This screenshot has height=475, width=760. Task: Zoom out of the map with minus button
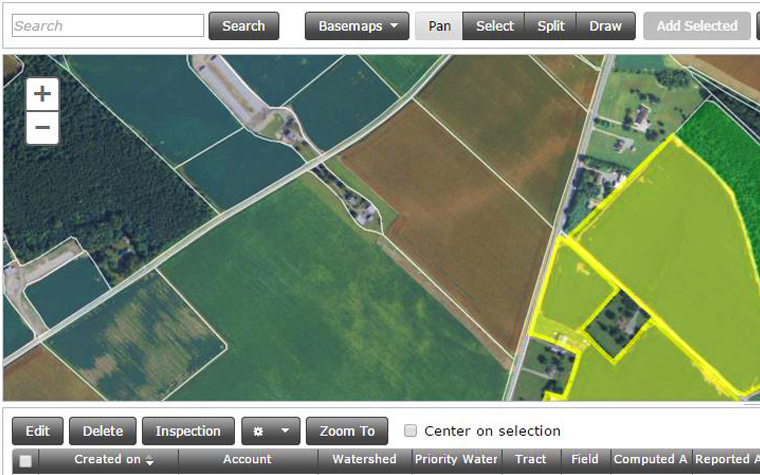click(42, 128)
